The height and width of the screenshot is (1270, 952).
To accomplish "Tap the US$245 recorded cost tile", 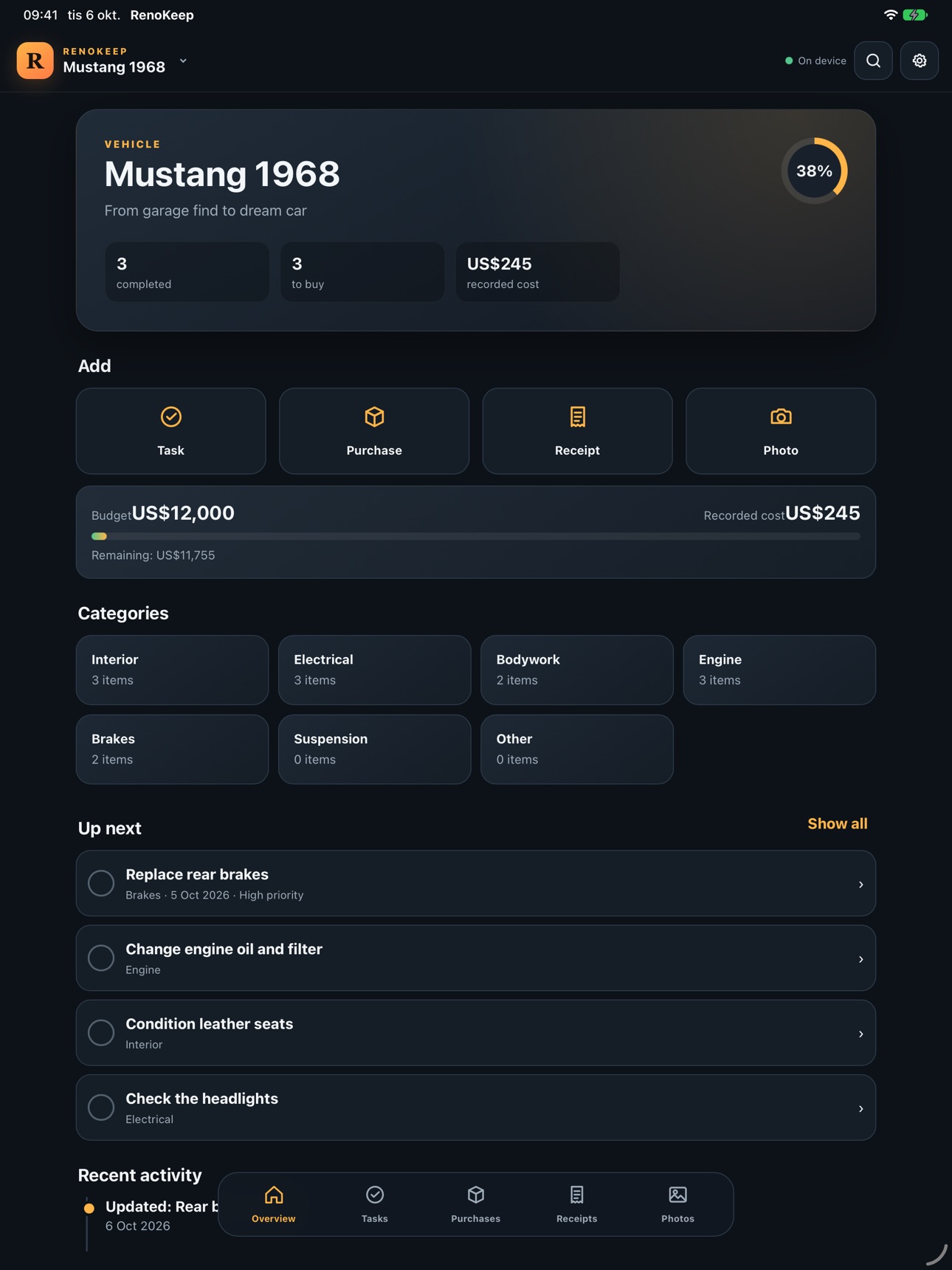I will 538,272.
